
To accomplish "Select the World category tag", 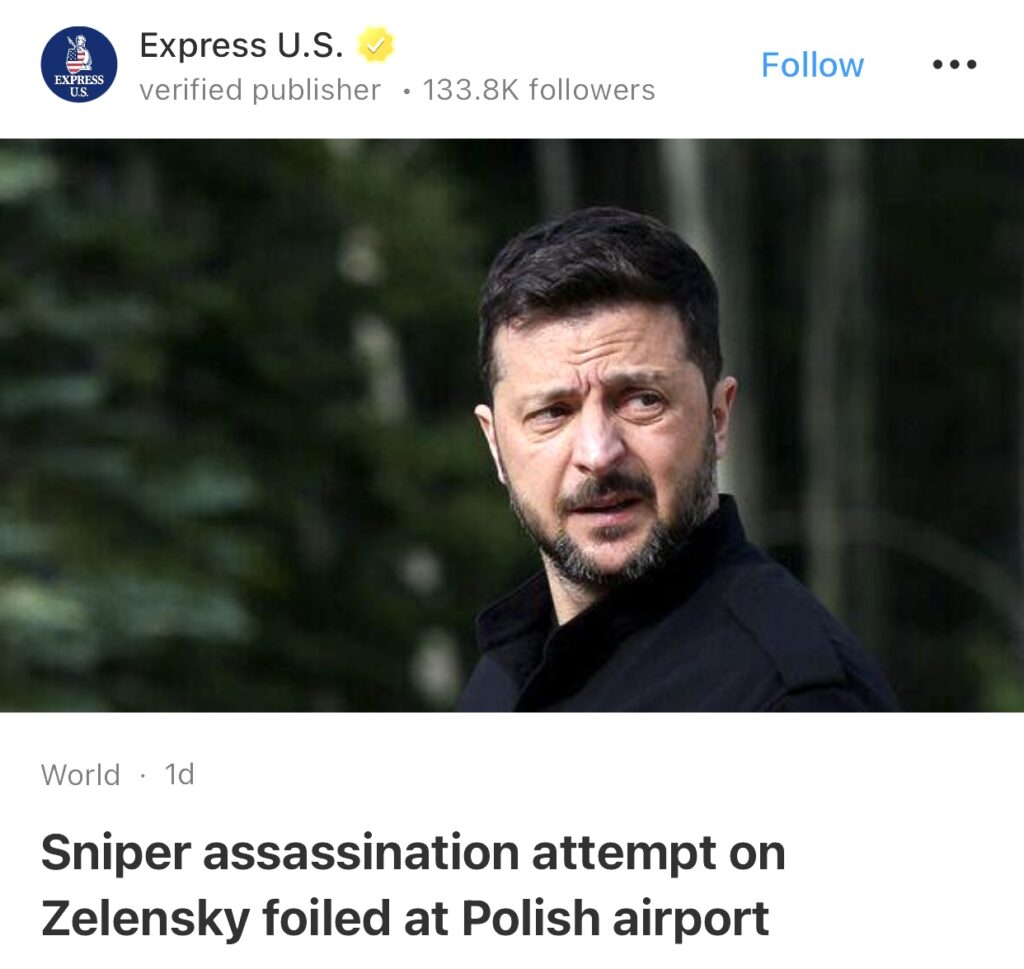I will tap(80, 775).
